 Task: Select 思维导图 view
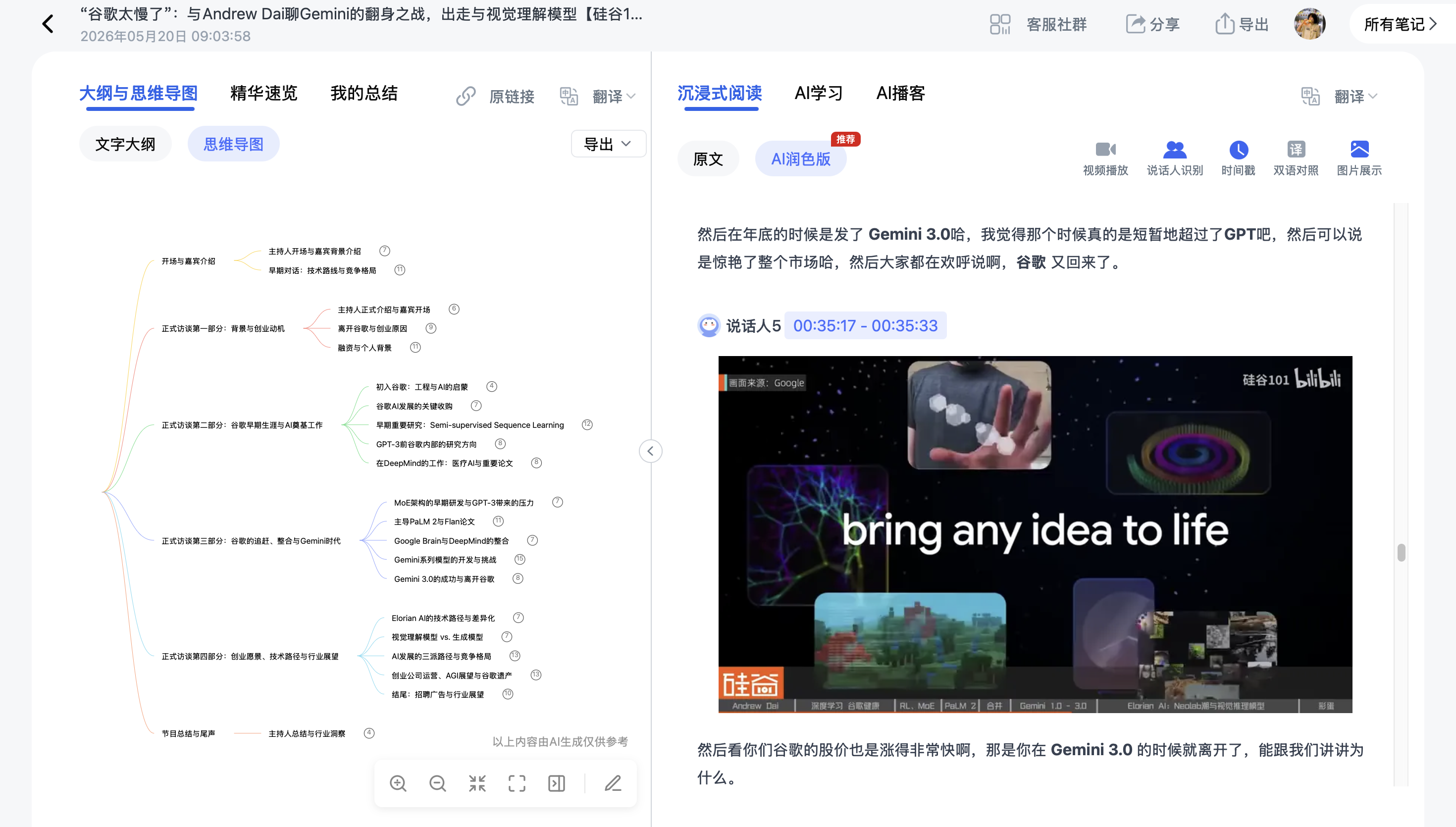click(233, 144)
